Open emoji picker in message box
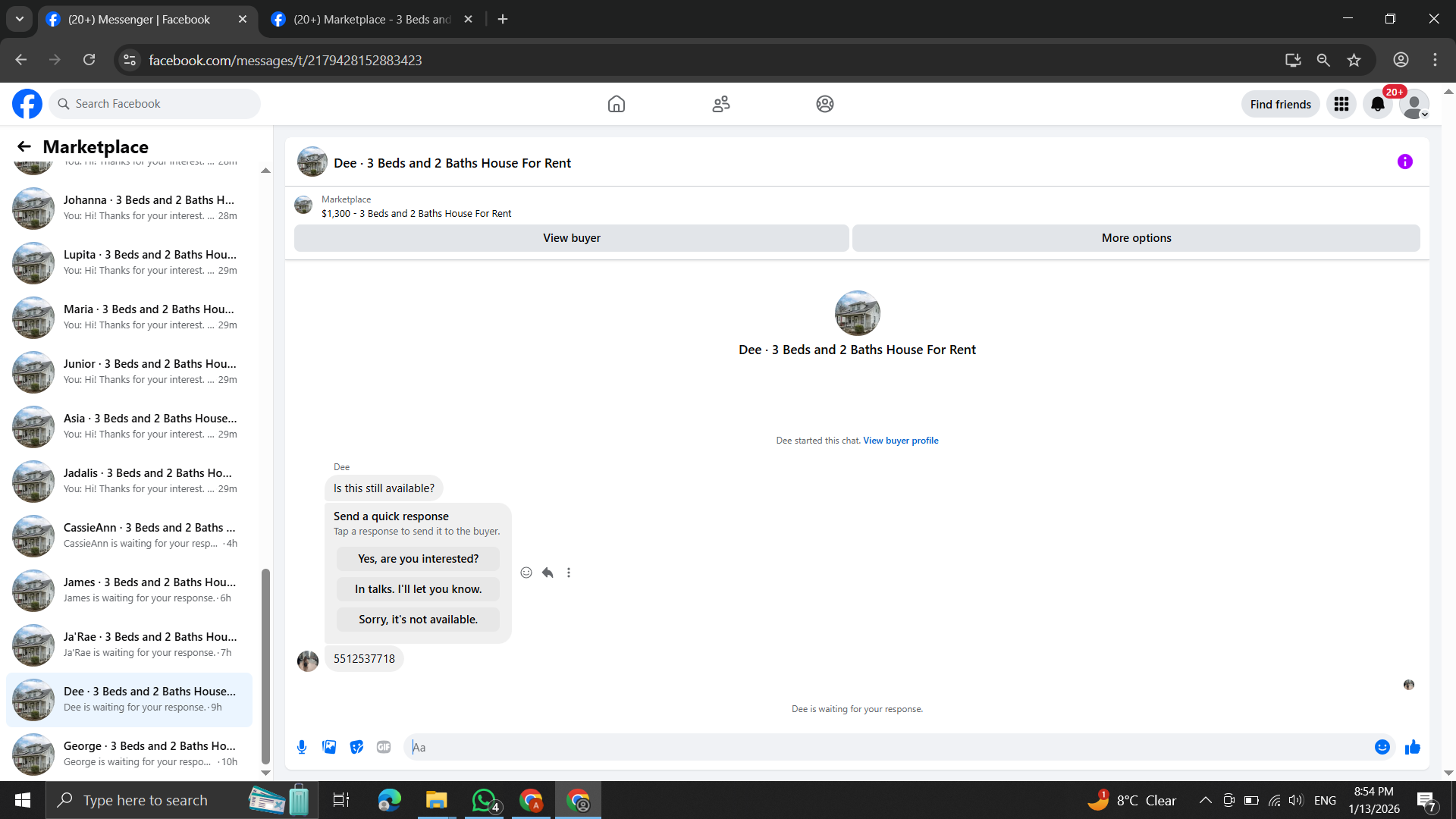Viewport: 1456px width, 819px height. coord(1382,747)
